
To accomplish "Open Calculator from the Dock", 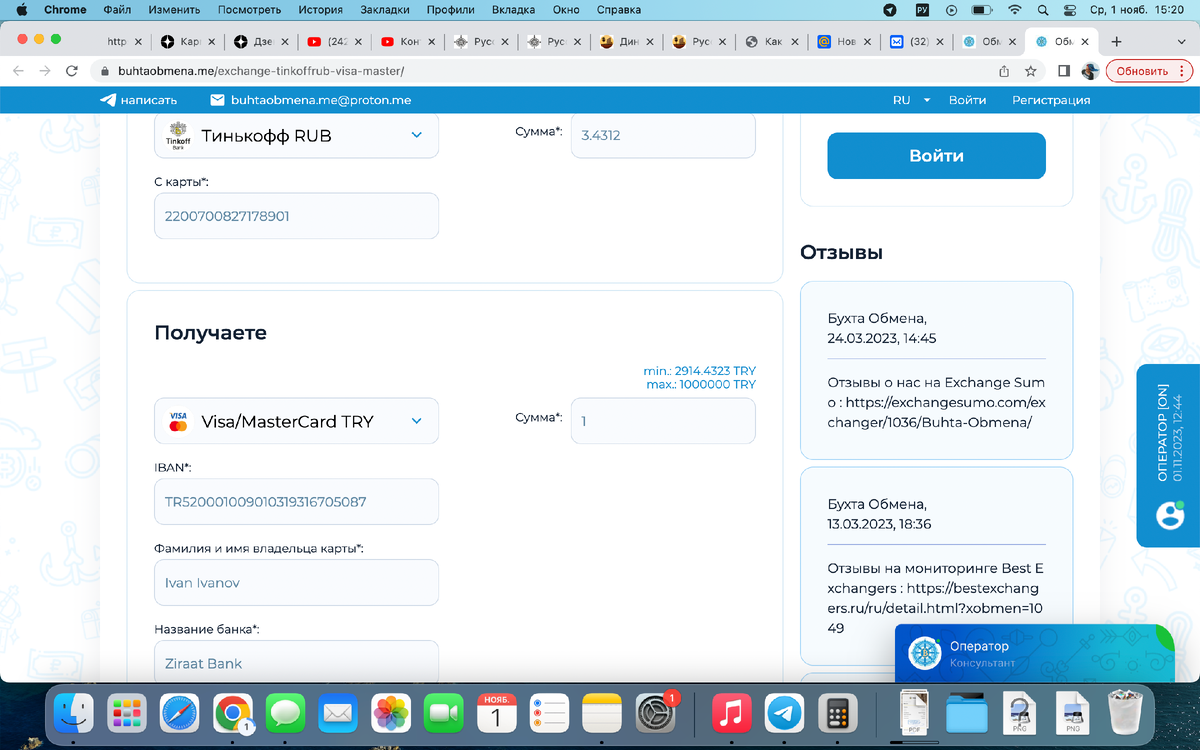I will point(837,714).
